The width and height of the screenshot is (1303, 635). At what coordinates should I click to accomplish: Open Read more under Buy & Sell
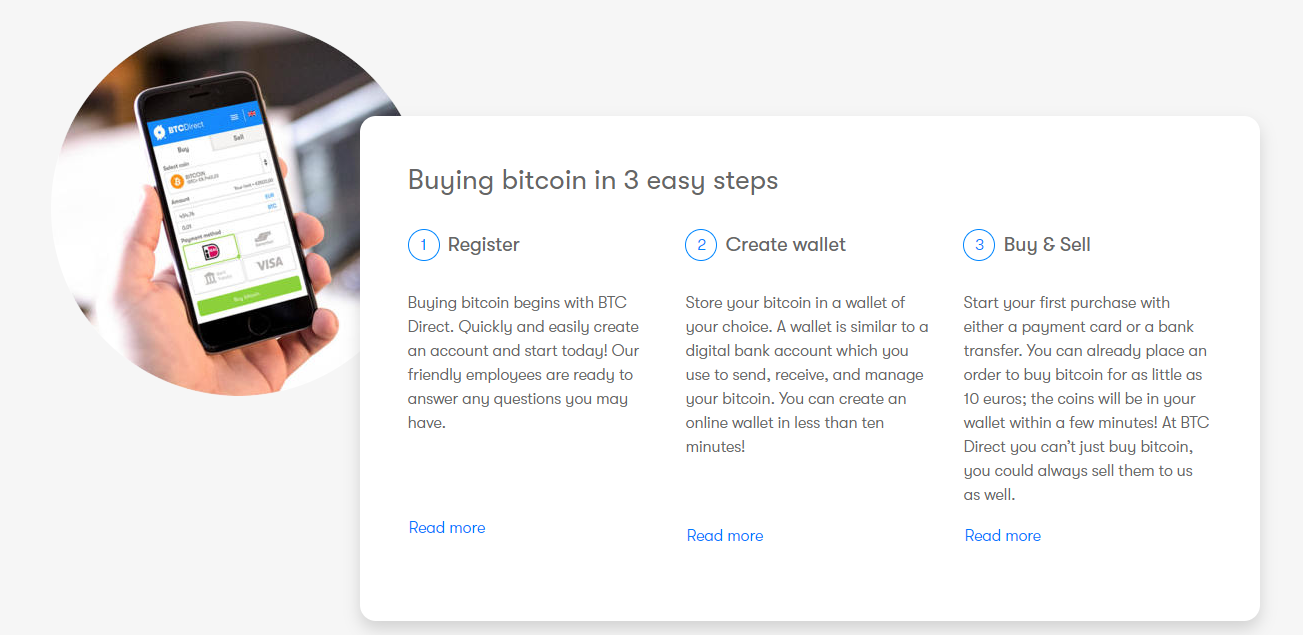click(1003, 536)
